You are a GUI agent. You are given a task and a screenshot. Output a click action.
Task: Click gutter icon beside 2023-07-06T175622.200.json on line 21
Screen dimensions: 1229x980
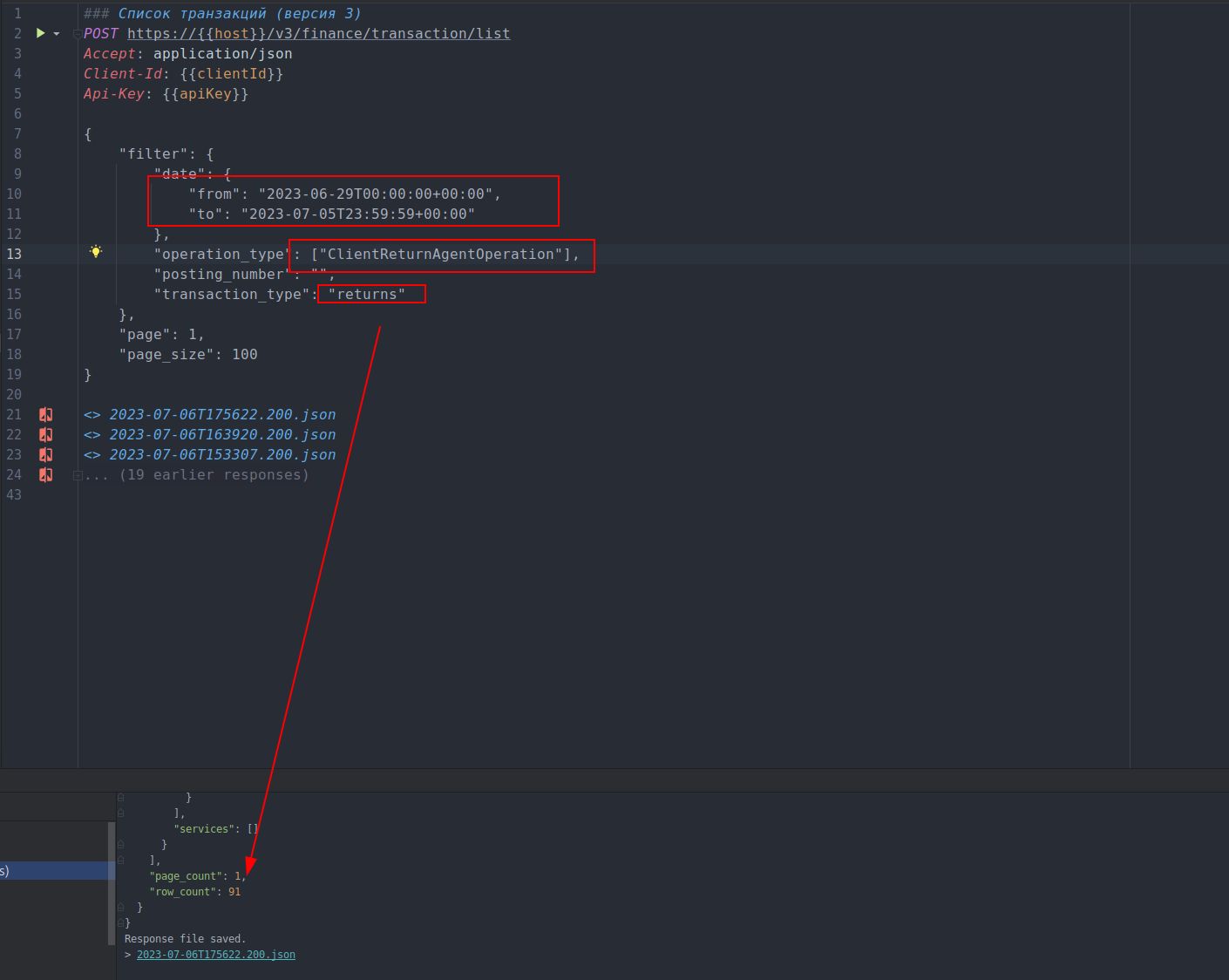[x=45, y=415]
